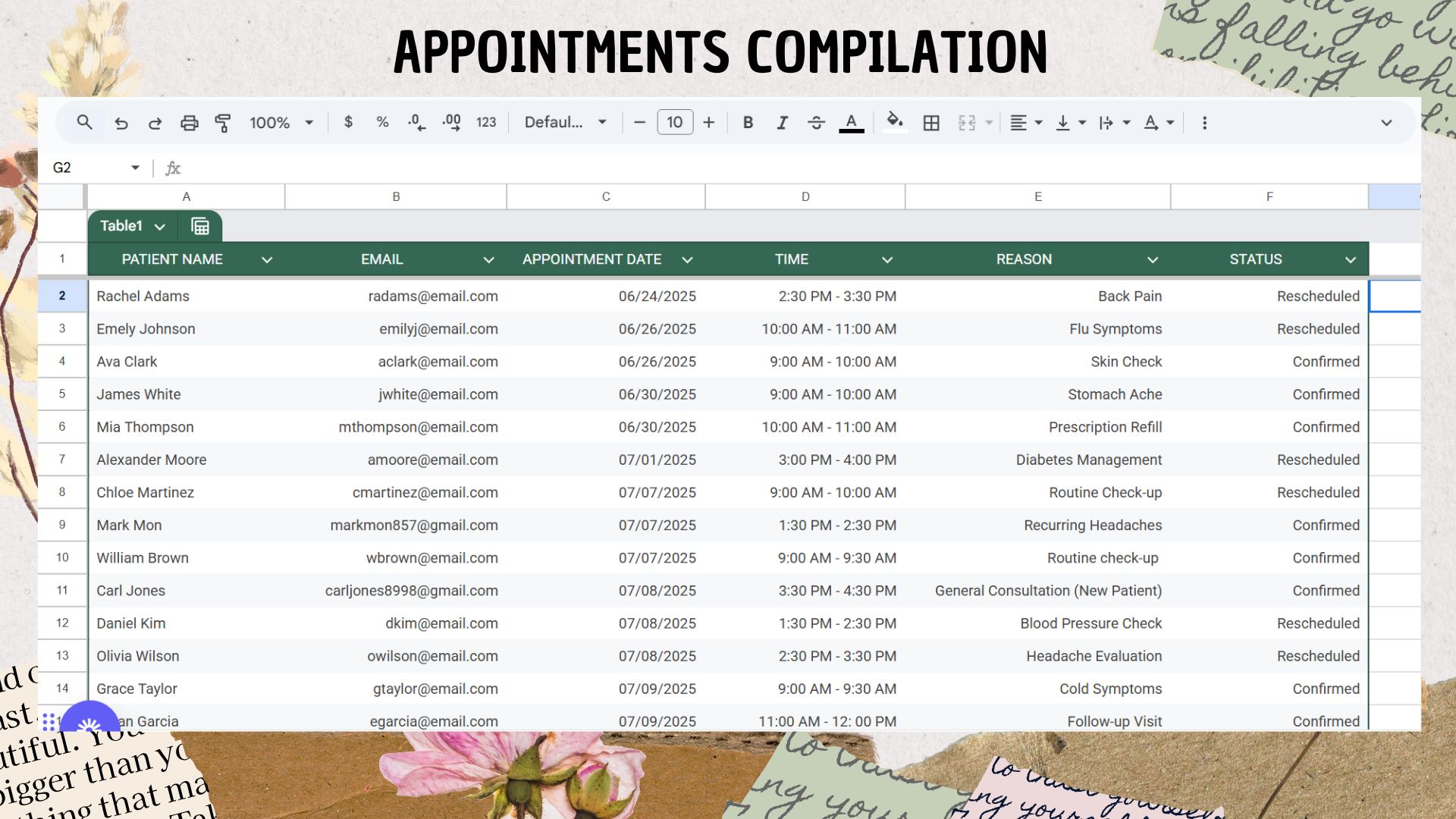
Task: Click the Rachel Adams cell
Action: pos(187,297)
